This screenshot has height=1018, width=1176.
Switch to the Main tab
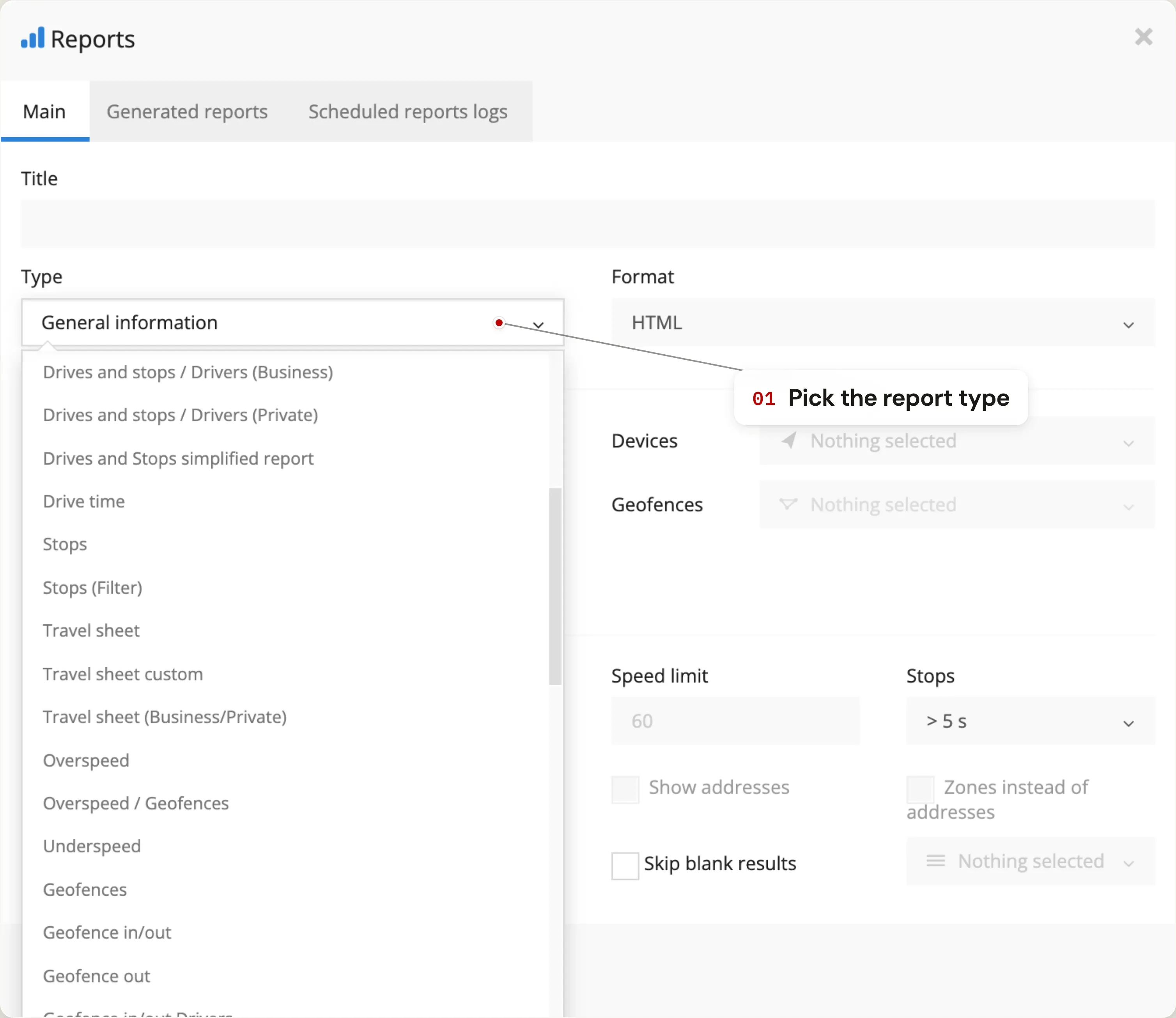[45, 111]
